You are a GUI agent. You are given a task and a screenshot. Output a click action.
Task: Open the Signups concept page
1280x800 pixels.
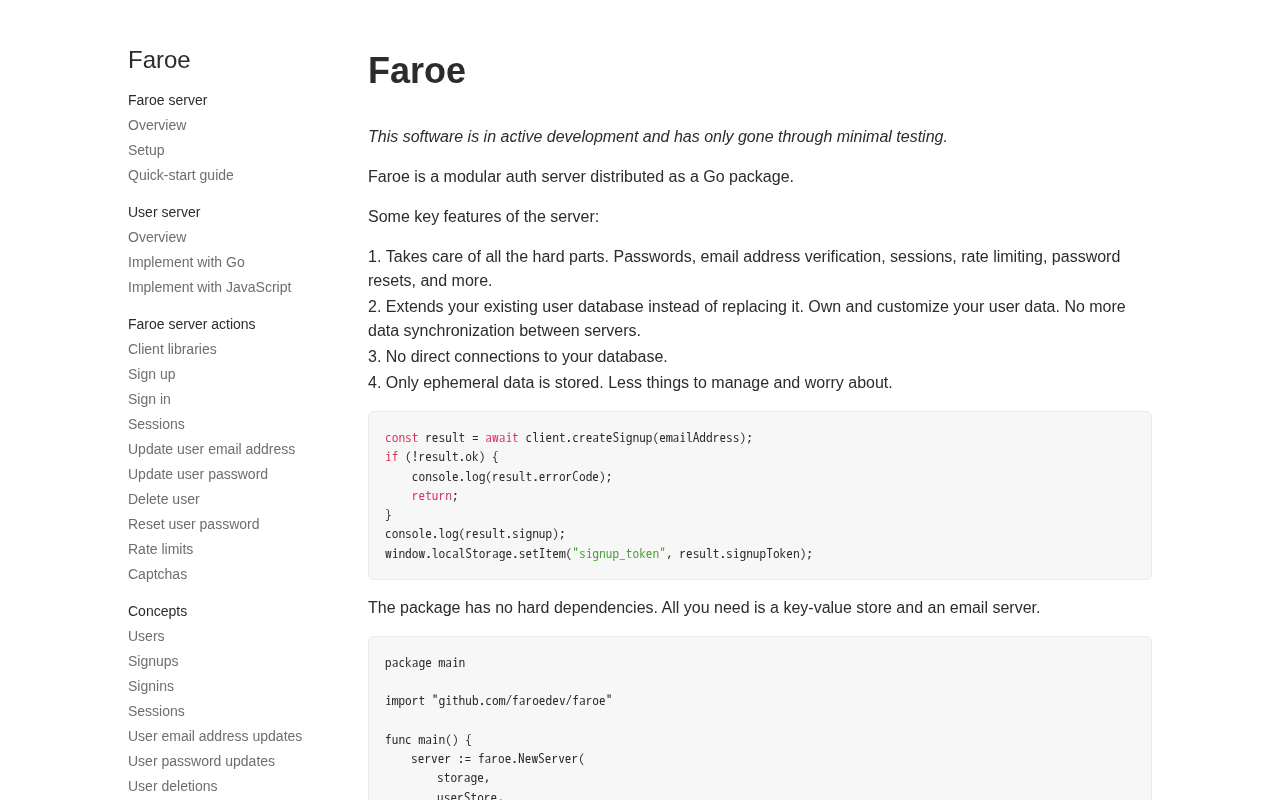[x=153, y=661]
